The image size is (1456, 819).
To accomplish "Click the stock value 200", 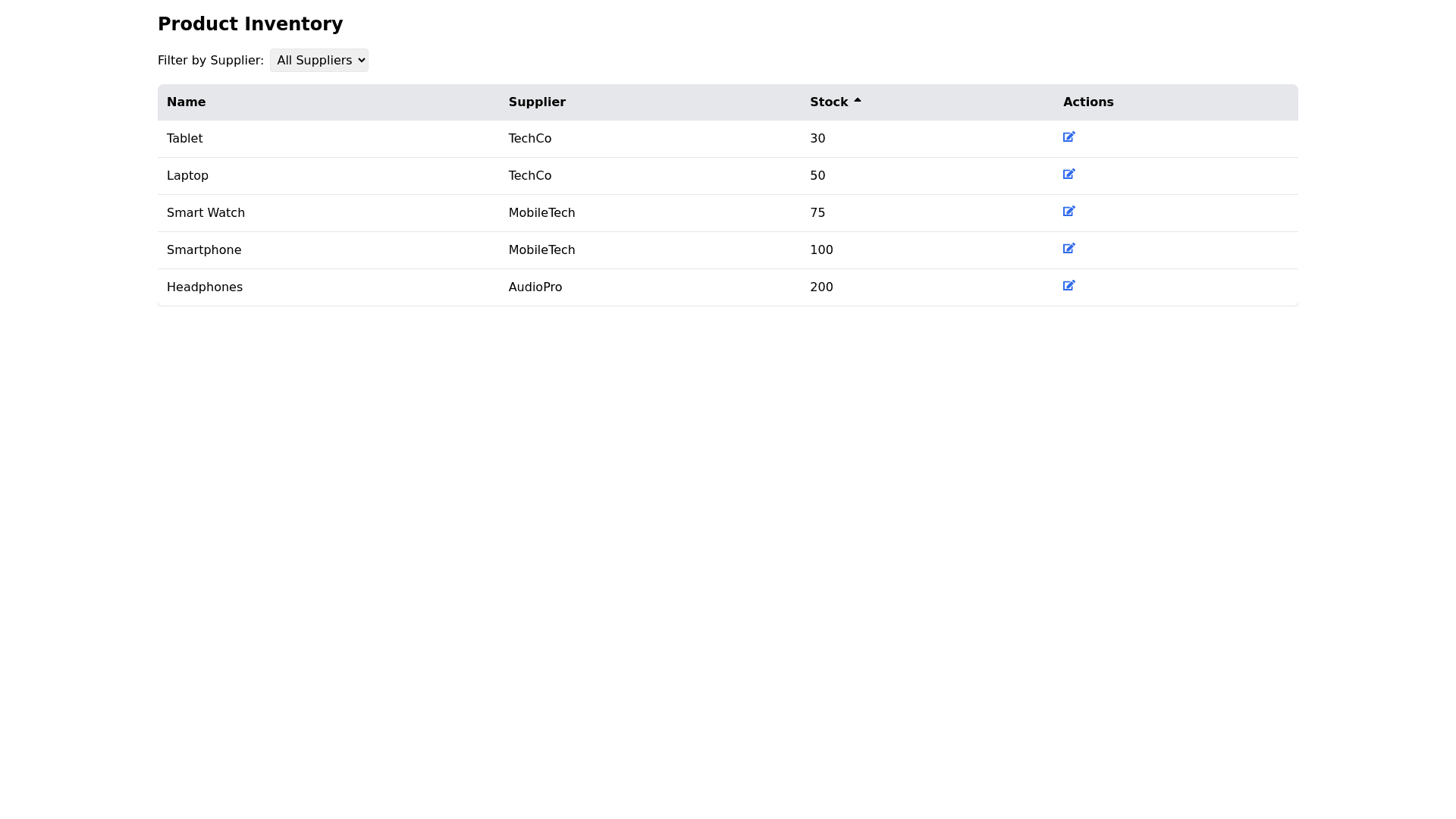I will point(821,287).
